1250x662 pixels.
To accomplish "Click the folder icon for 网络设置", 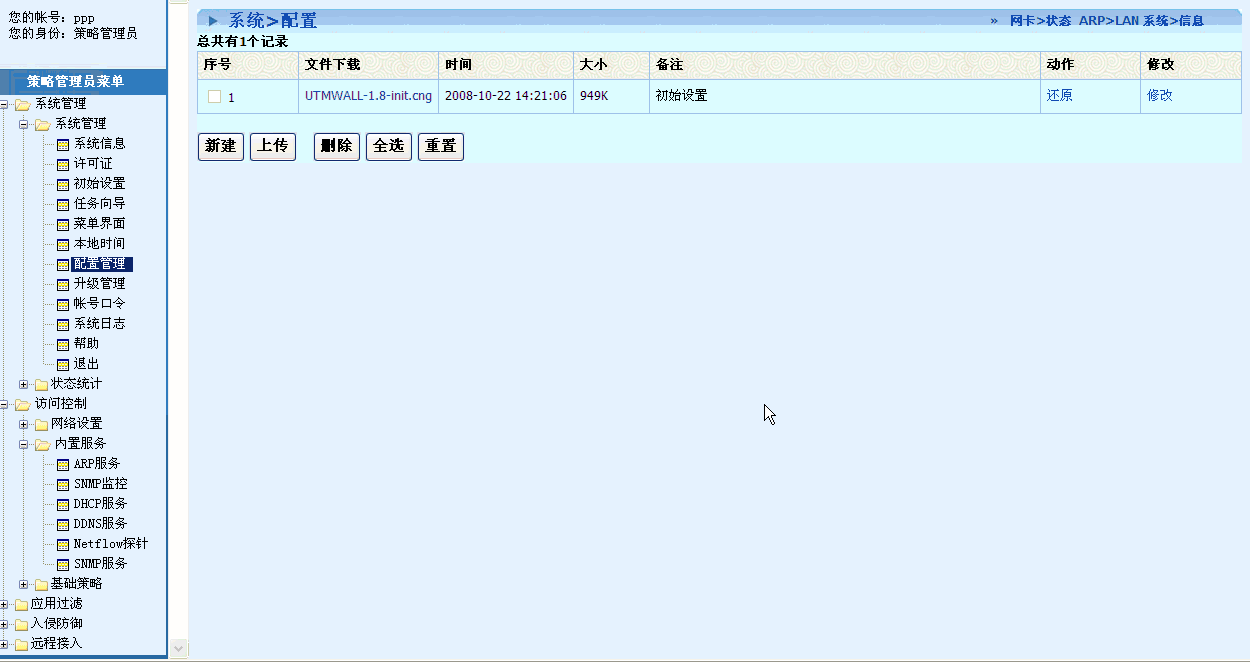I will click(41, 424).
